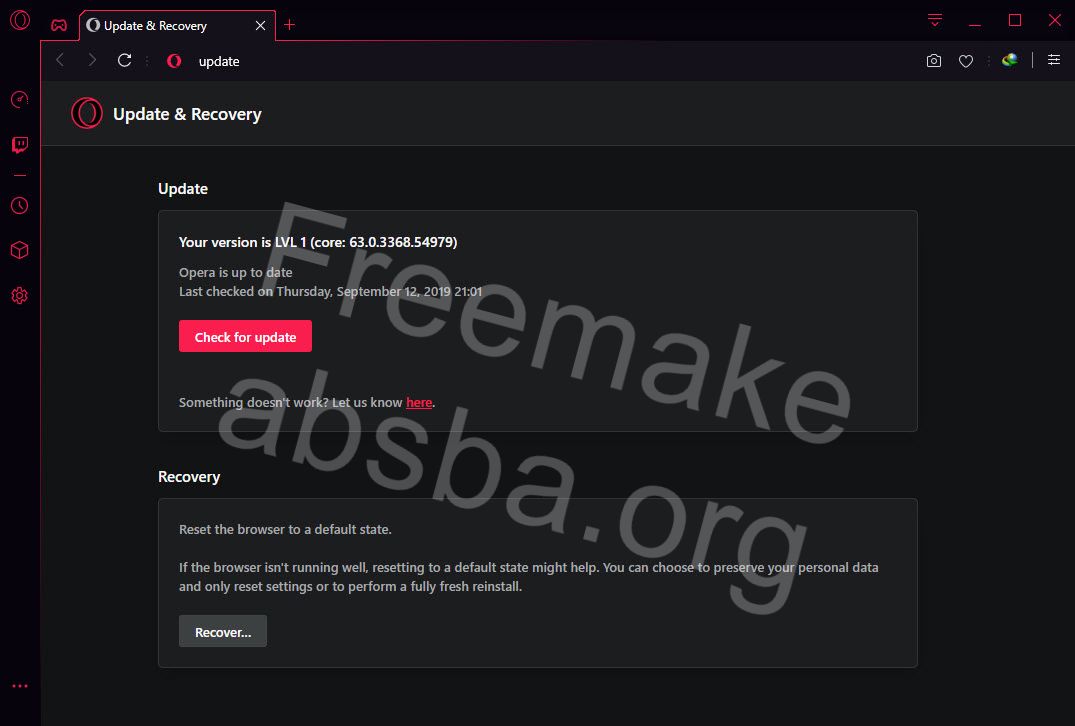The width and height of the screenshot is (1075, 726).
Task: Click the 'Recovery' section heading
Action: pos(189,476)
